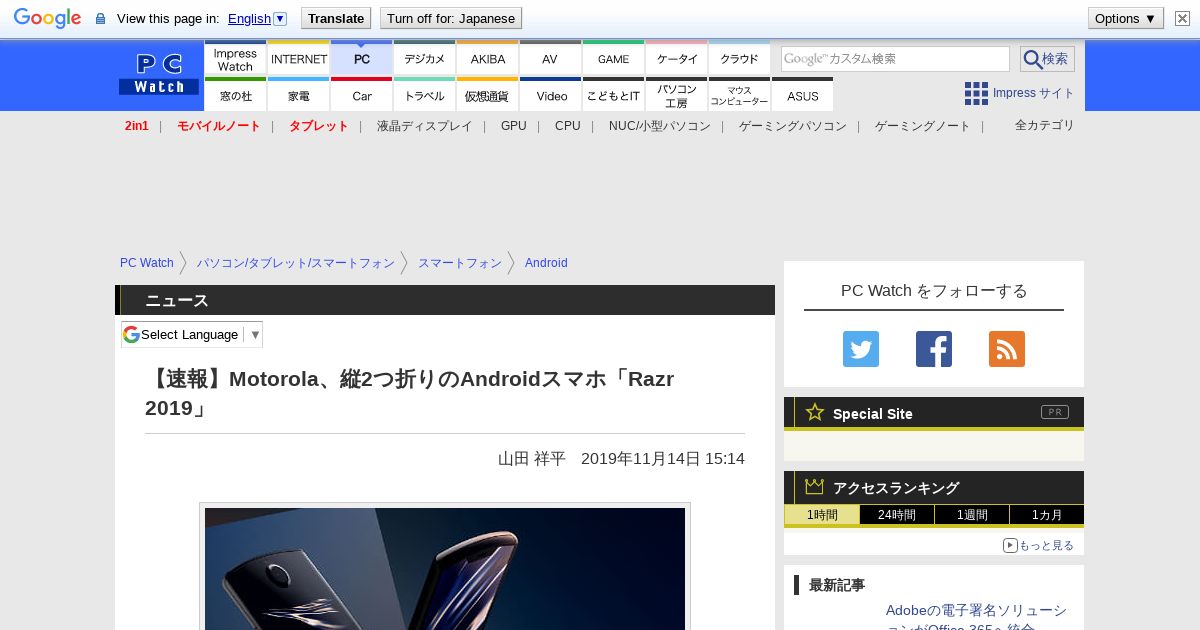Open the 家電 tab
Viewport: 1200px width, 630px height.
(x=299, y=95)
